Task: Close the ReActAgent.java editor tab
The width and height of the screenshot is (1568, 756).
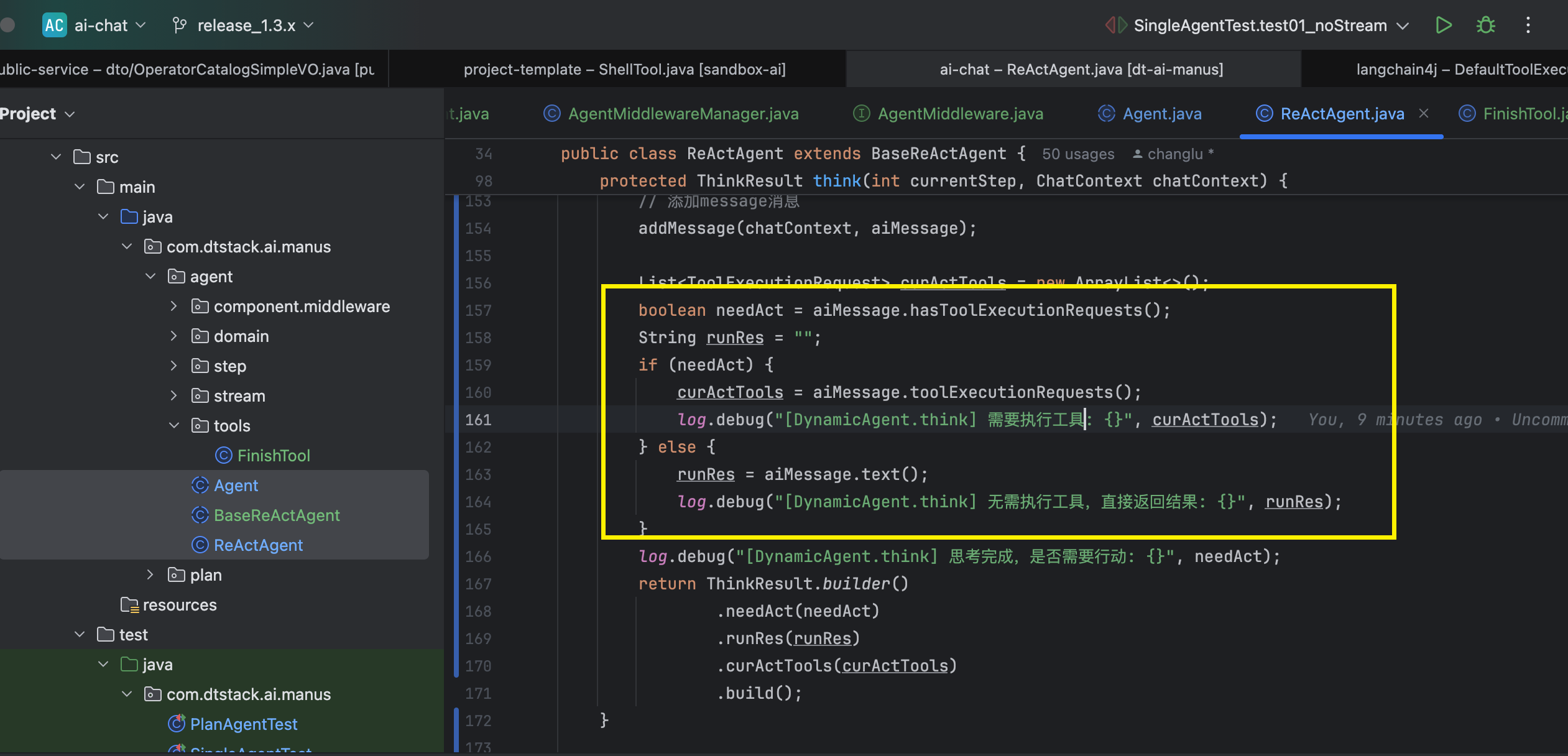Action: pos(1424,114)
